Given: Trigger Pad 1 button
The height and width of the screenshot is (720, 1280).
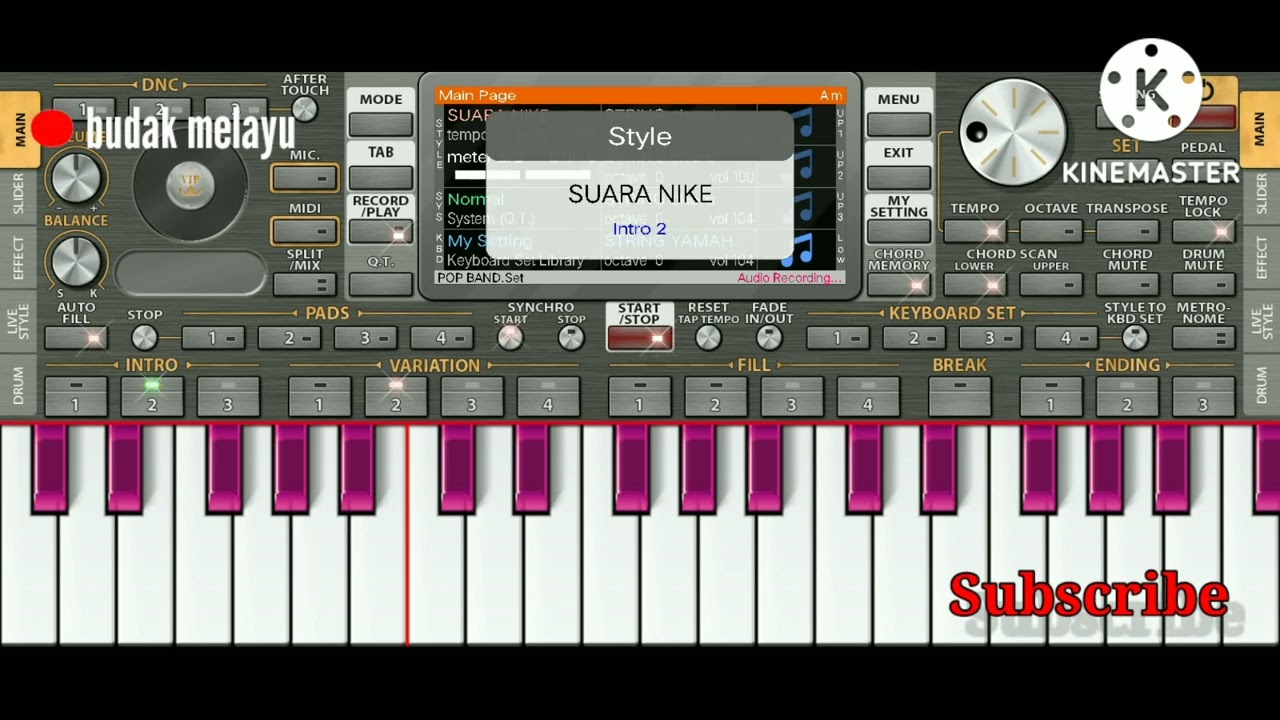Looking at the screenshot, I should pyautogui.click(x=213, y=338).
